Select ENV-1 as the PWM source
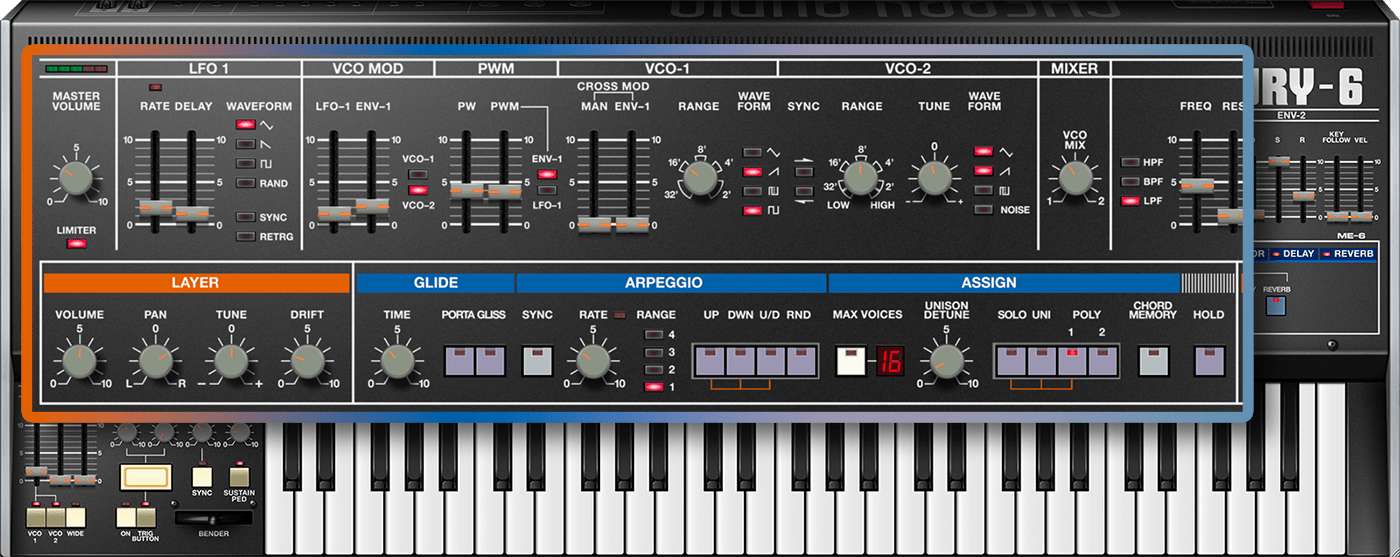This screenshot has height=557, width=1400. pos(546,174)
